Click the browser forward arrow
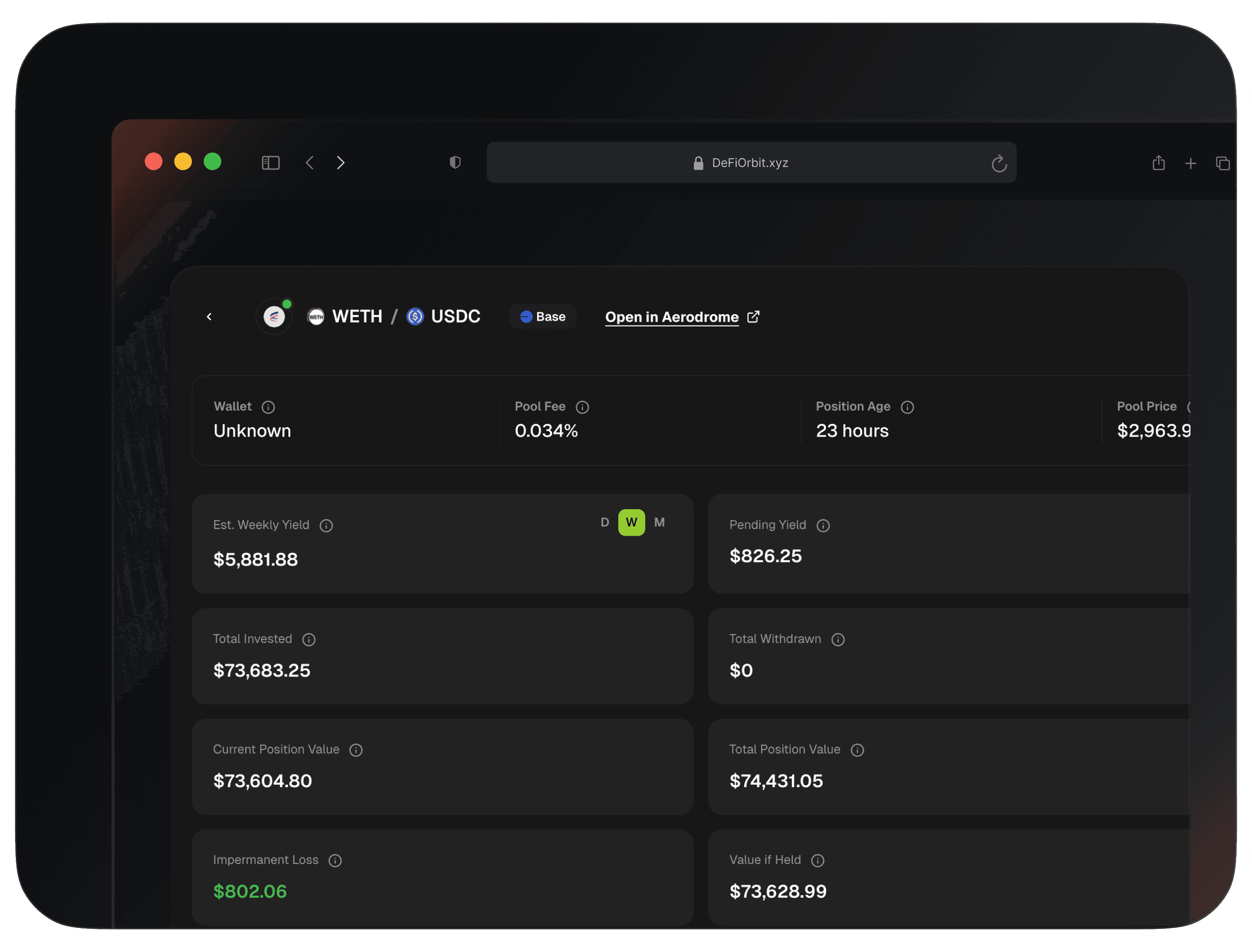The height and width of the screenshot is (952, 1252). coord(340,163)
